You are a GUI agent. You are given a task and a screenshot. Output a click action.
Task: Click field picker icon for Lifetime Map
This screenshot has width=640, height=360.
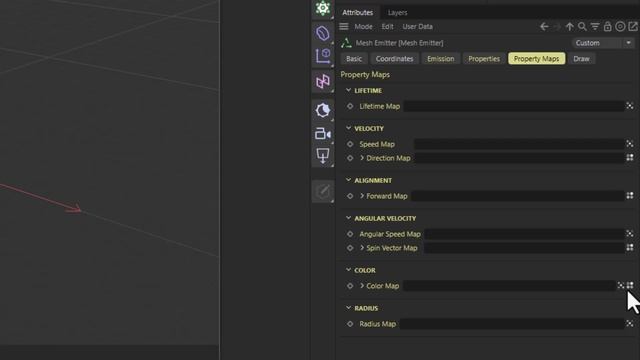tap(630, 106)
